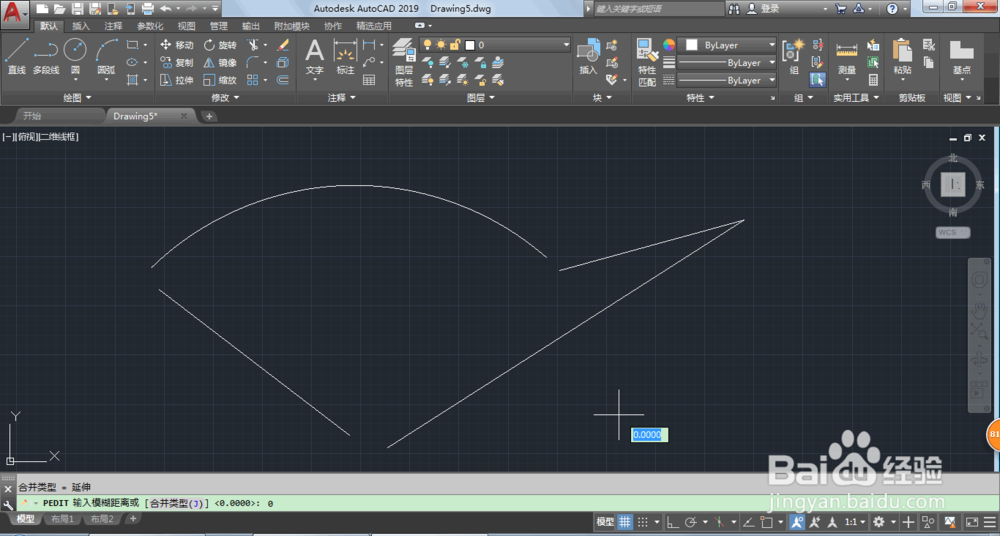Select the Line (直线) tool
Image resolution: width=1000 pixels, height=536 pixels.
click(x=17, y=56)
